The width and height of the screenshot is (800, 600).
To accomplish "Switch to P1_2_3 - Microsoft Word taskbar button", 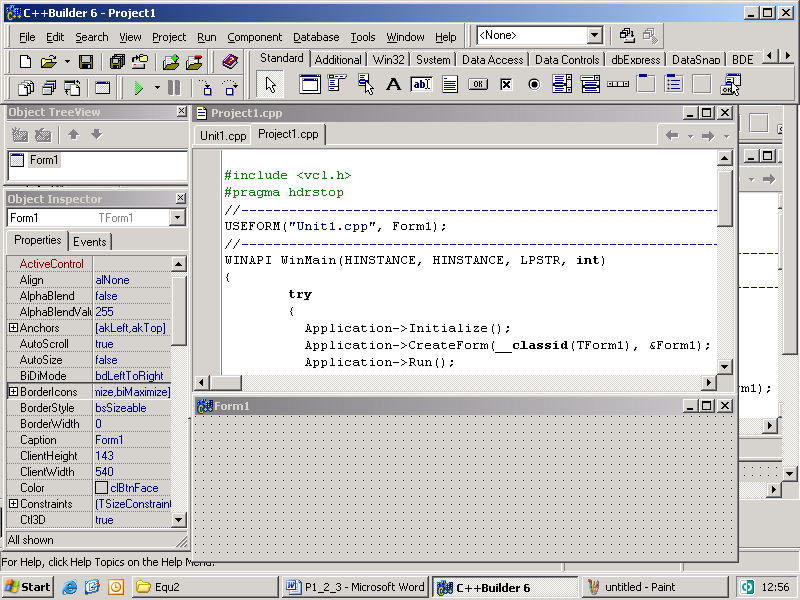I will (x=356, y=587).
